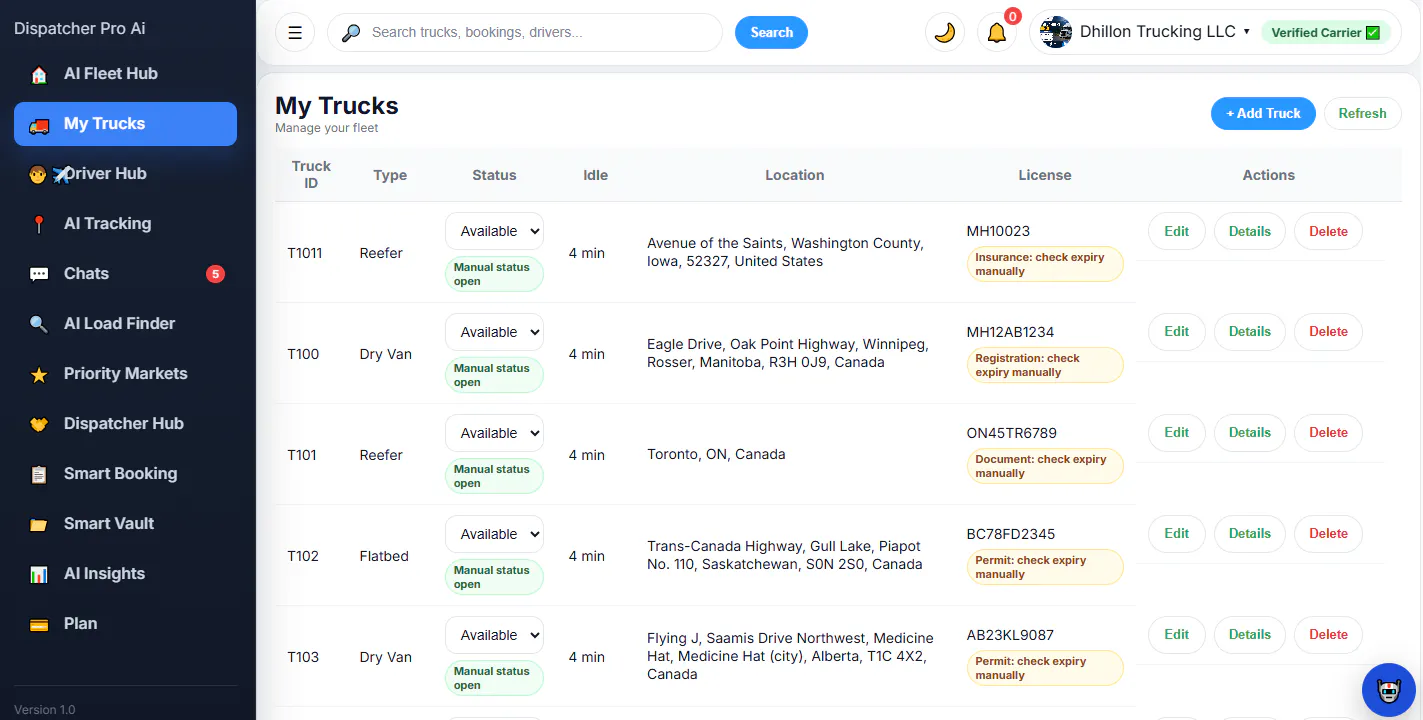Toggle dark mode moon icon
Viewport: 1423px width, 720px height.
[944, 32]
